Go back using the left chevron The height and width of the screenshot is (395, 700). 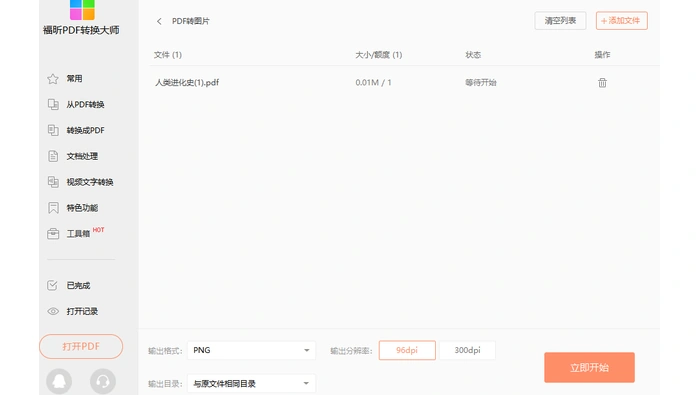tap(159, 21)
